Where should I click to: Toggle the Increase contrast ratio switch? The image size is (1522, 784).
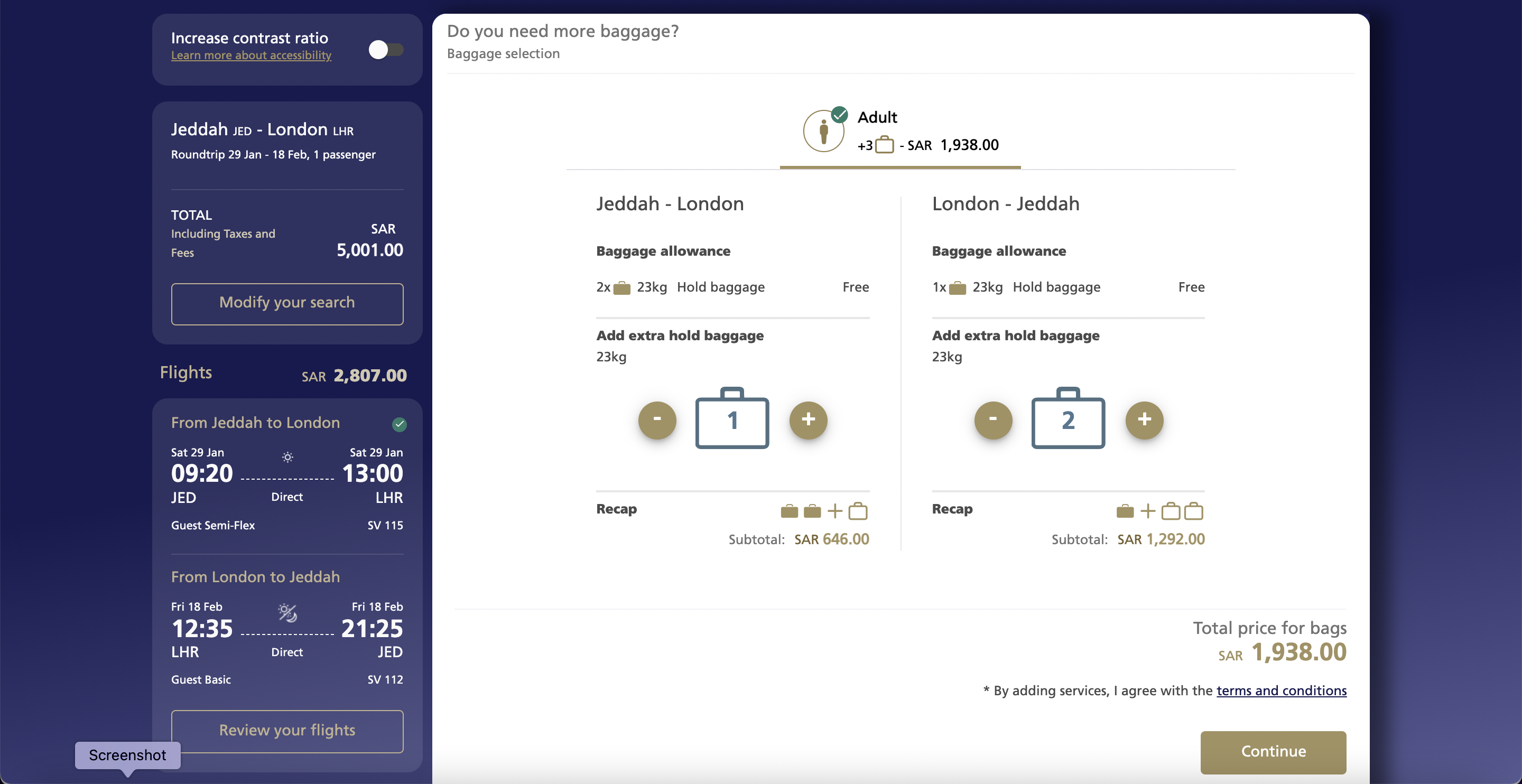point(386,50)
